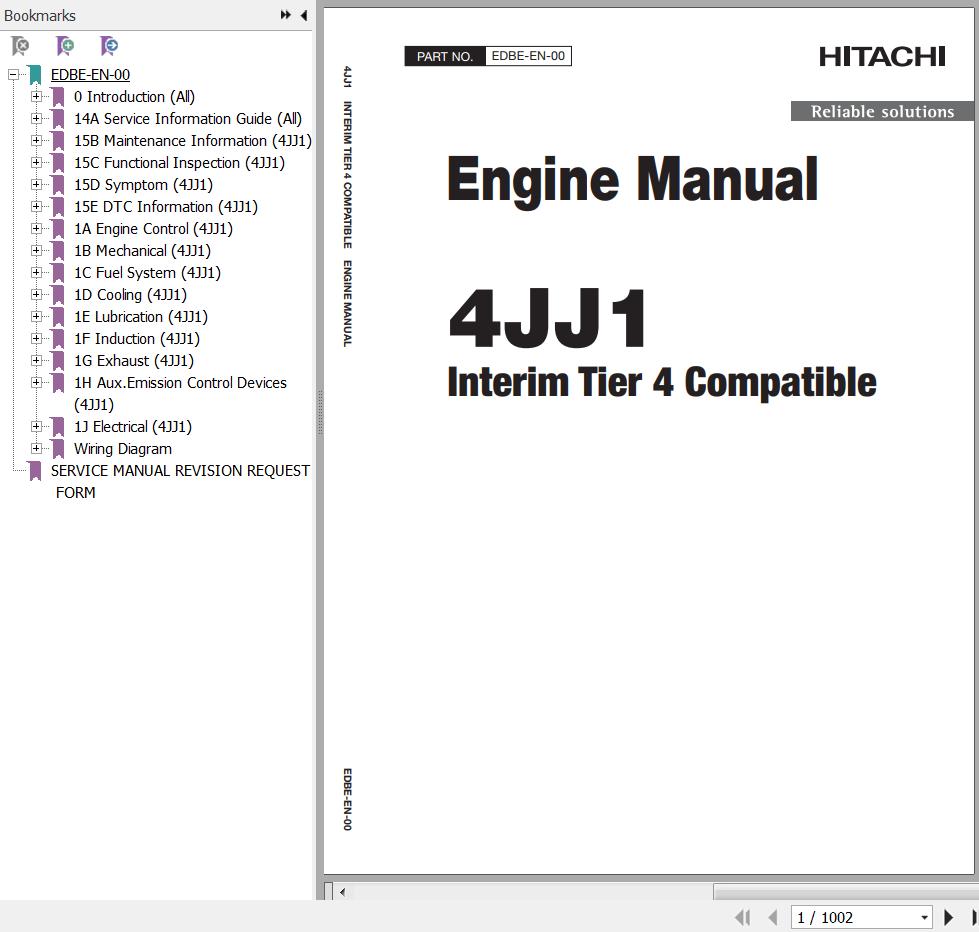This screenshot has width=979, height=932.
Task: Go to the first page
Action: (743, 917)
